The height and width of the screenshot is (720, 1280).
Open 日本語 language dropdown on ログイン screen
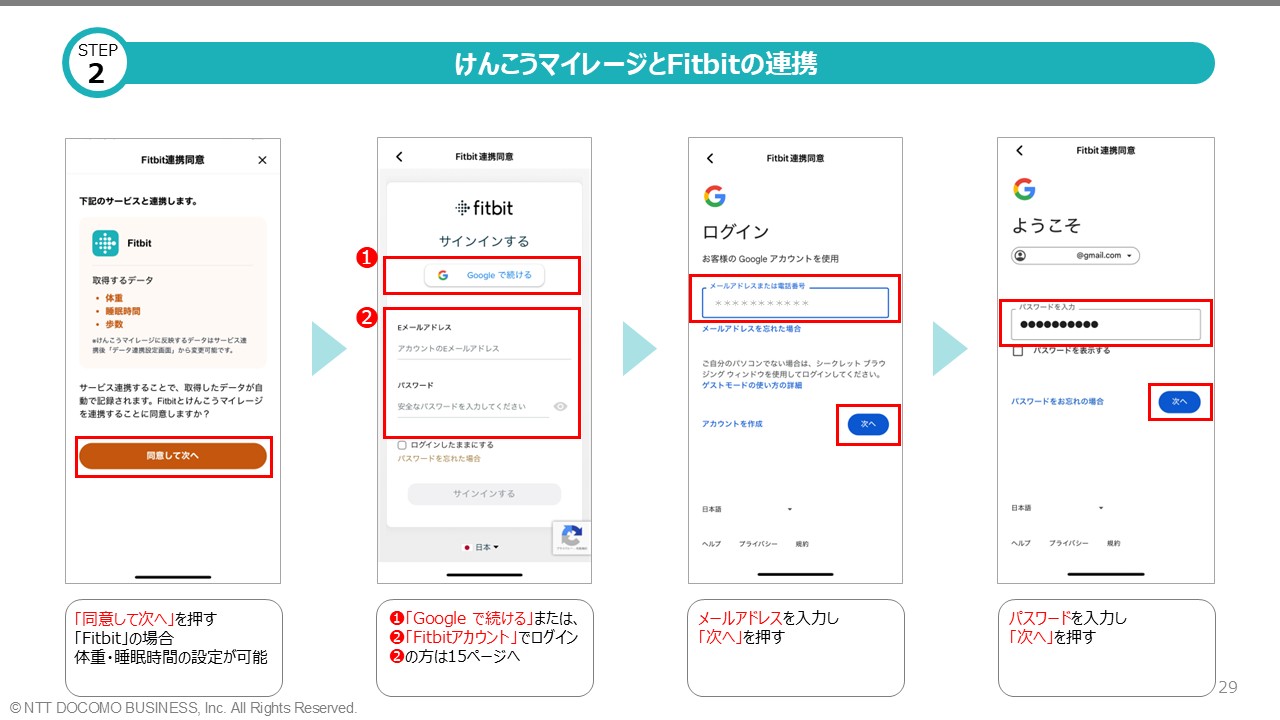click(747, 509)
